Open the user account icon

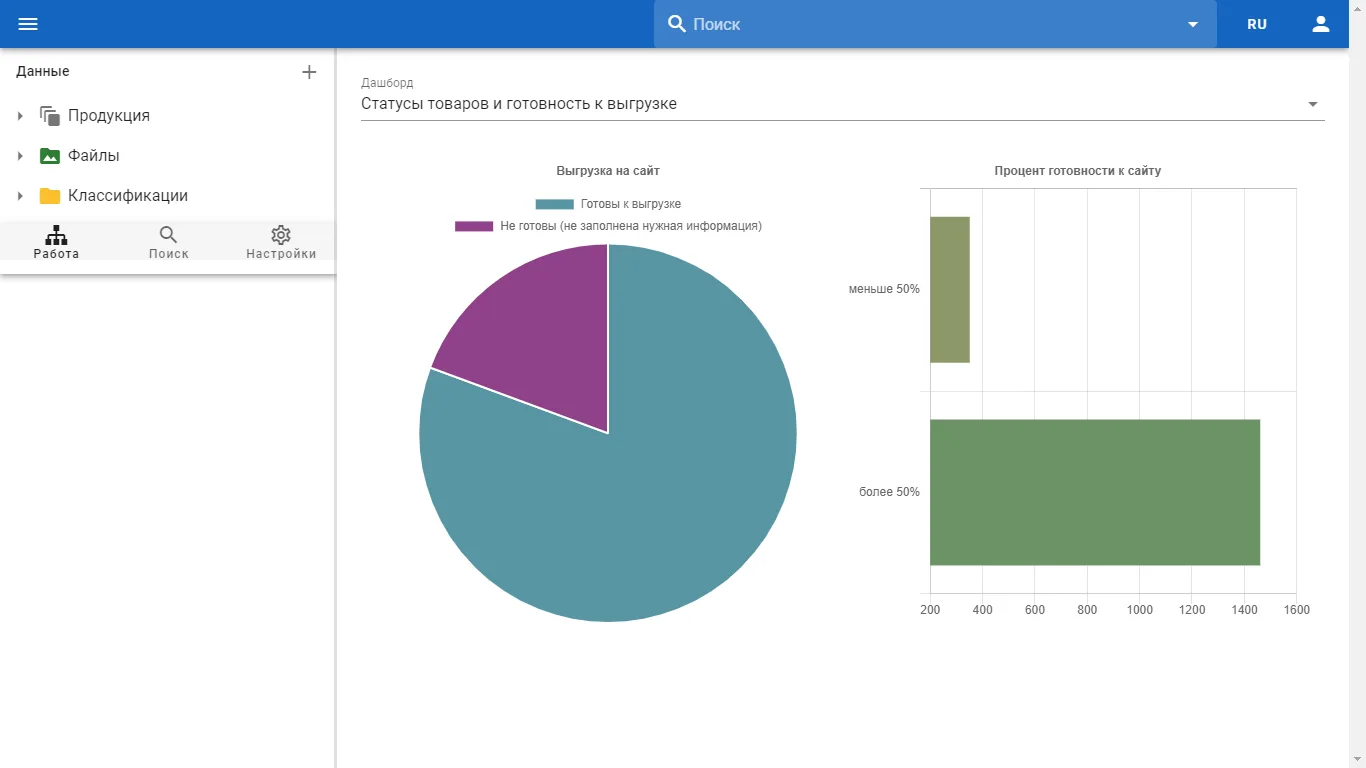(x=1321, y=24)
